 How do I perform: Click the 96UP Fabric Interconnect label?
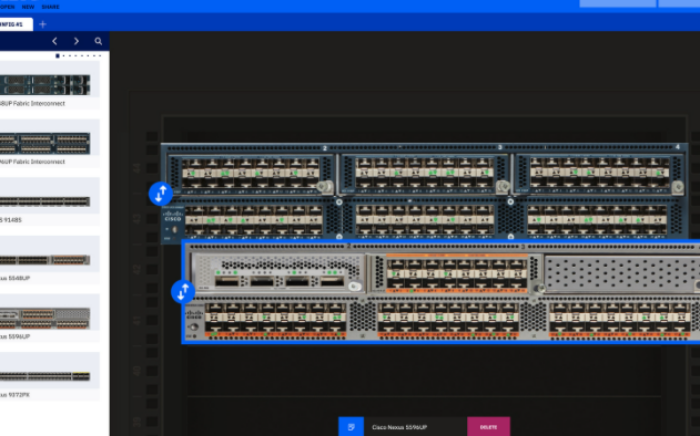click(x=32, y=162)
